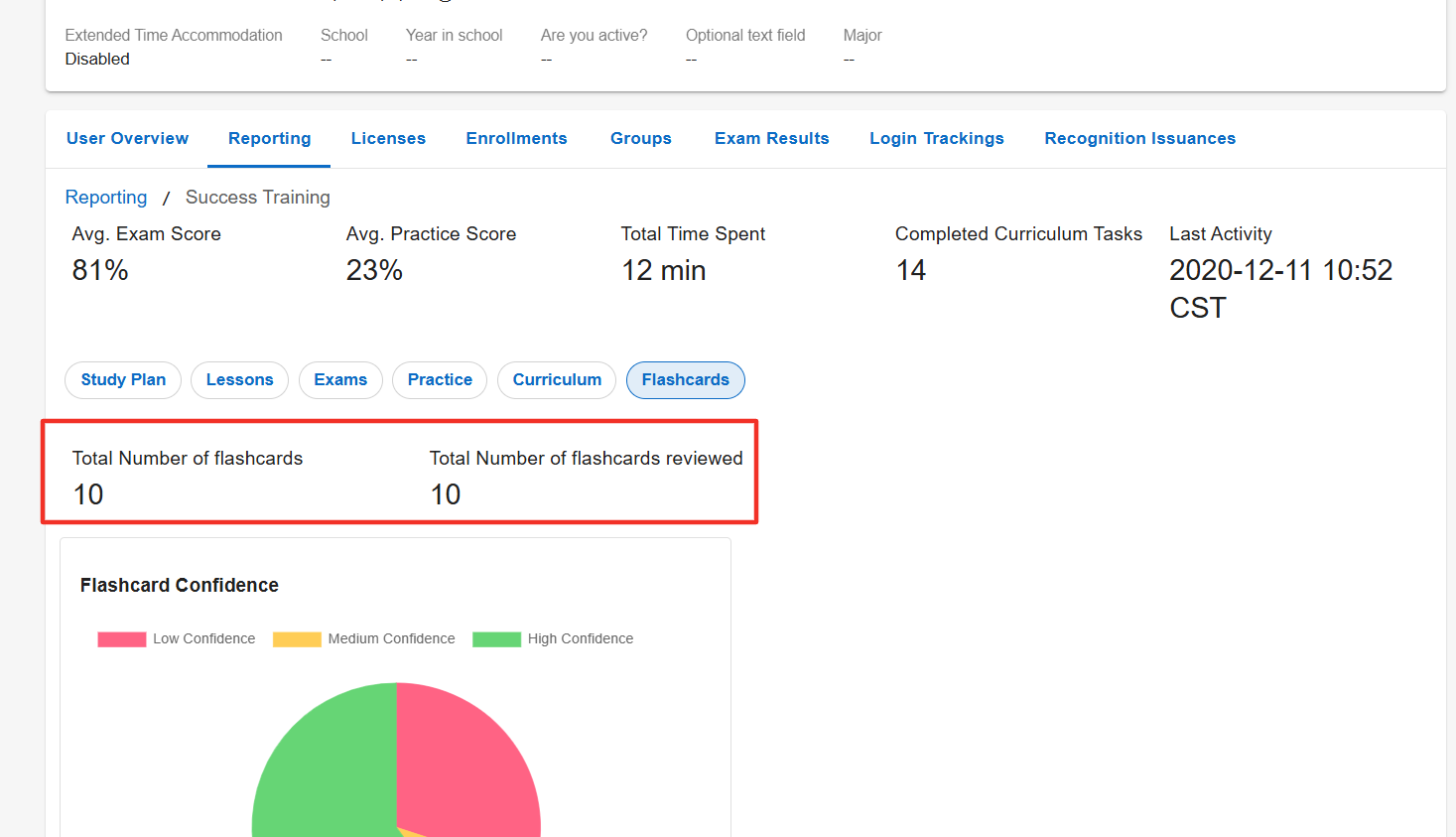
Task: Open the User Overview tab
Action: pos(127,138)
